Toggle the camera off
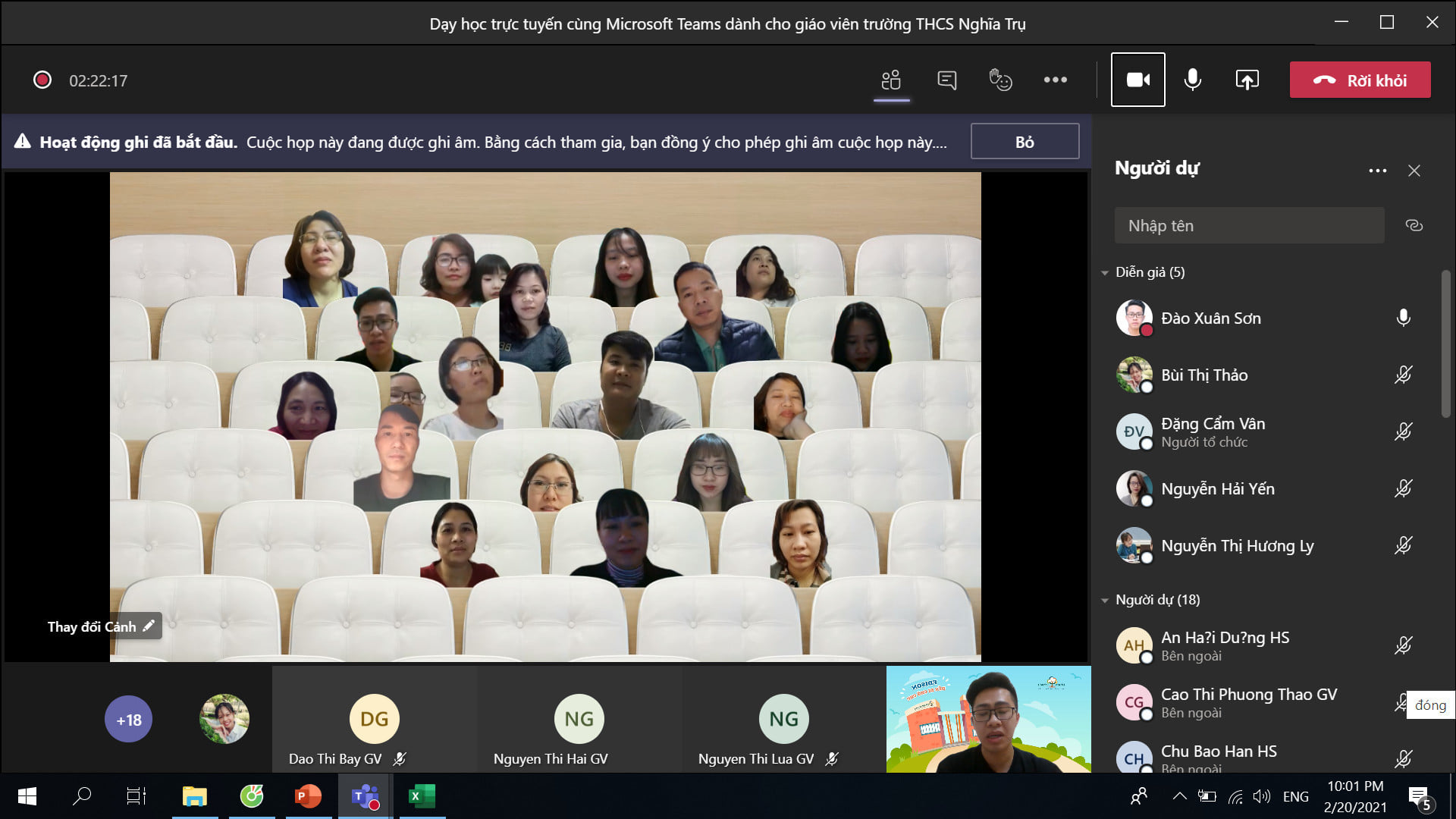The width and height of the screenshot is (1456, 819). (x=1137, y=80)
